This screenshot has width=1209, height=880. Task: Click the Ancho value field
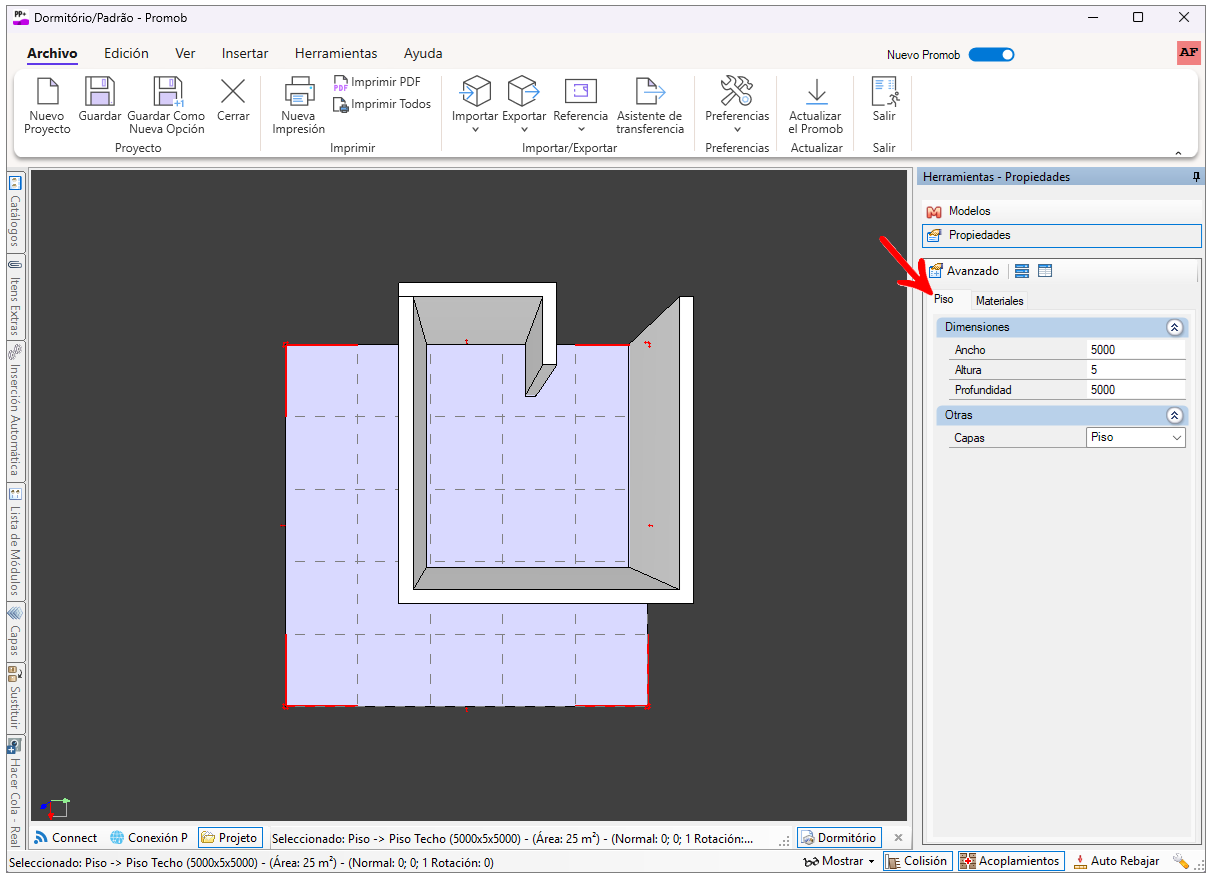tap(1135, 350)
